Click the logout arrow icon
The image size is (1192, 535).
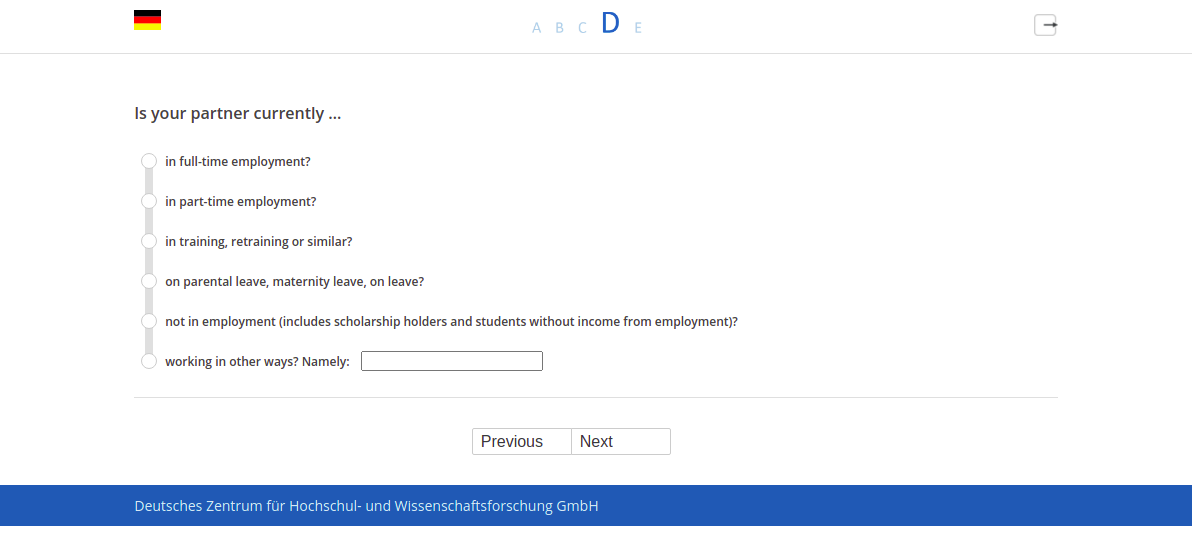(x=1045, y=25)
